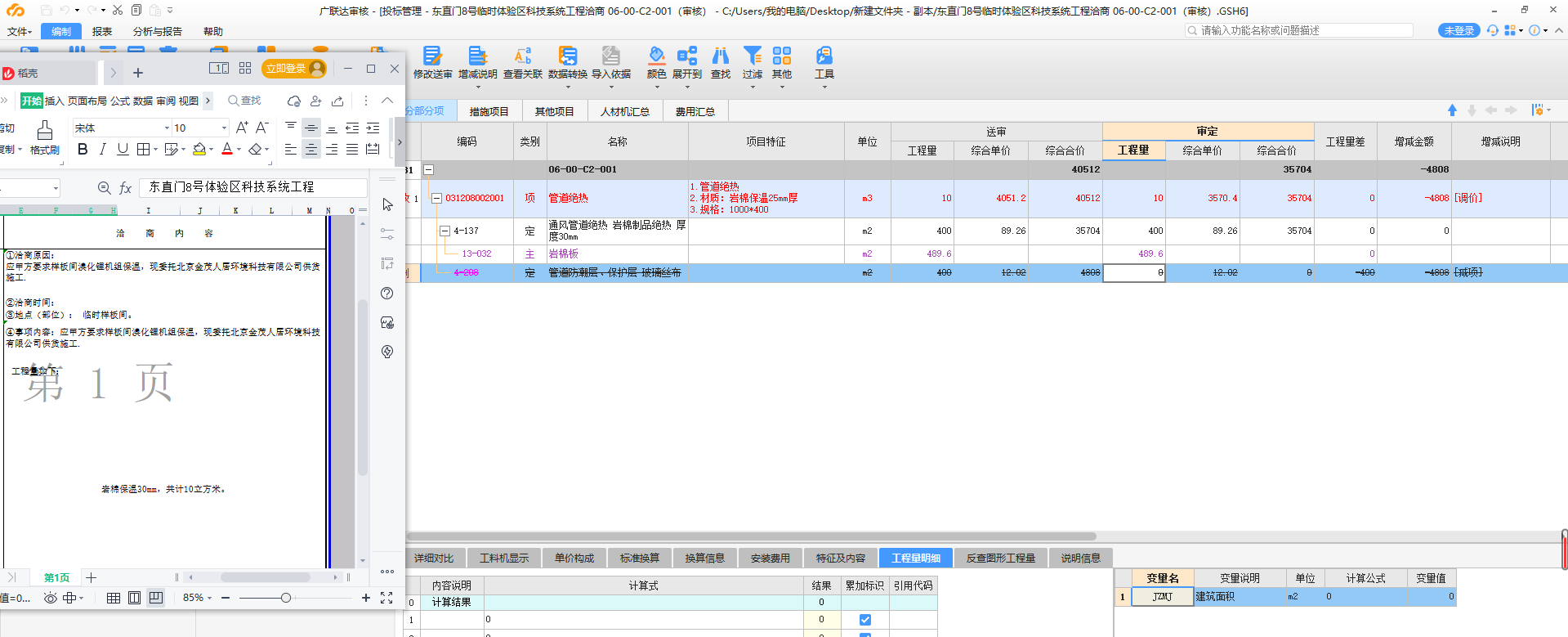The width and height of the screenshot is (1568, 637).
Task: Add a new sheet next to 第1页
Action: [x=92, y=577]
